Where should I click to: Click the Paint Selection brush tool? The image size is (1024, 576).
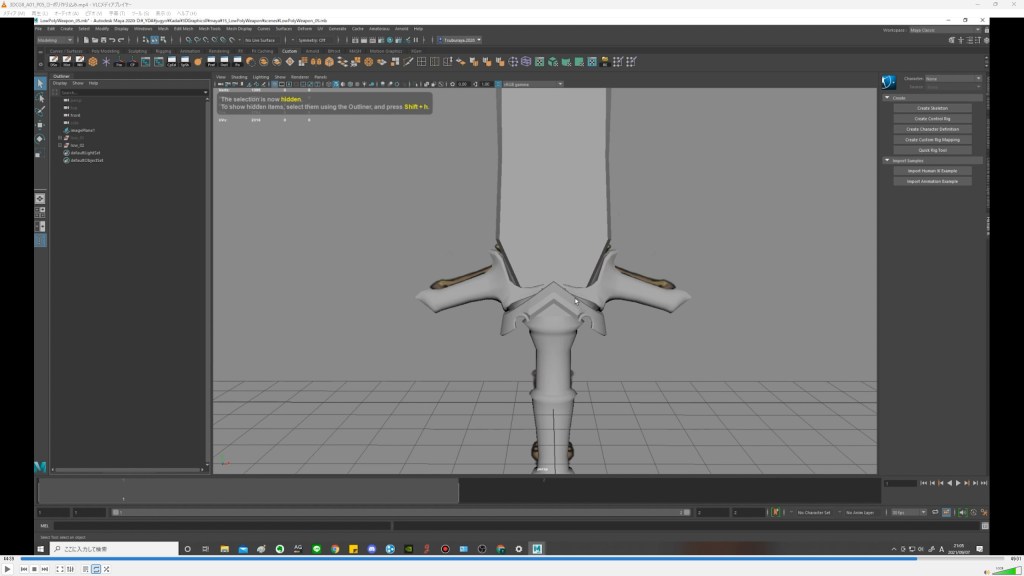tap(40, 112)
